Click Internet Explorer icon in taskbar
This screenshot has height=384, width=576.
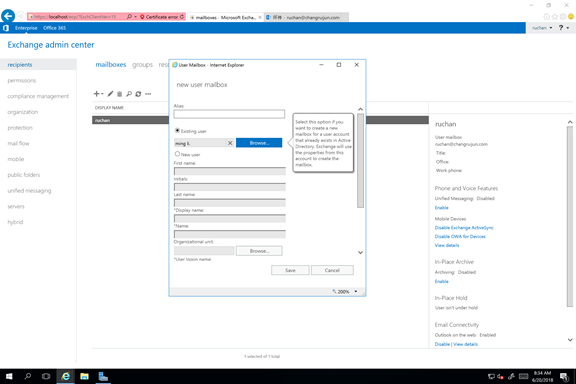coord(65,376)
